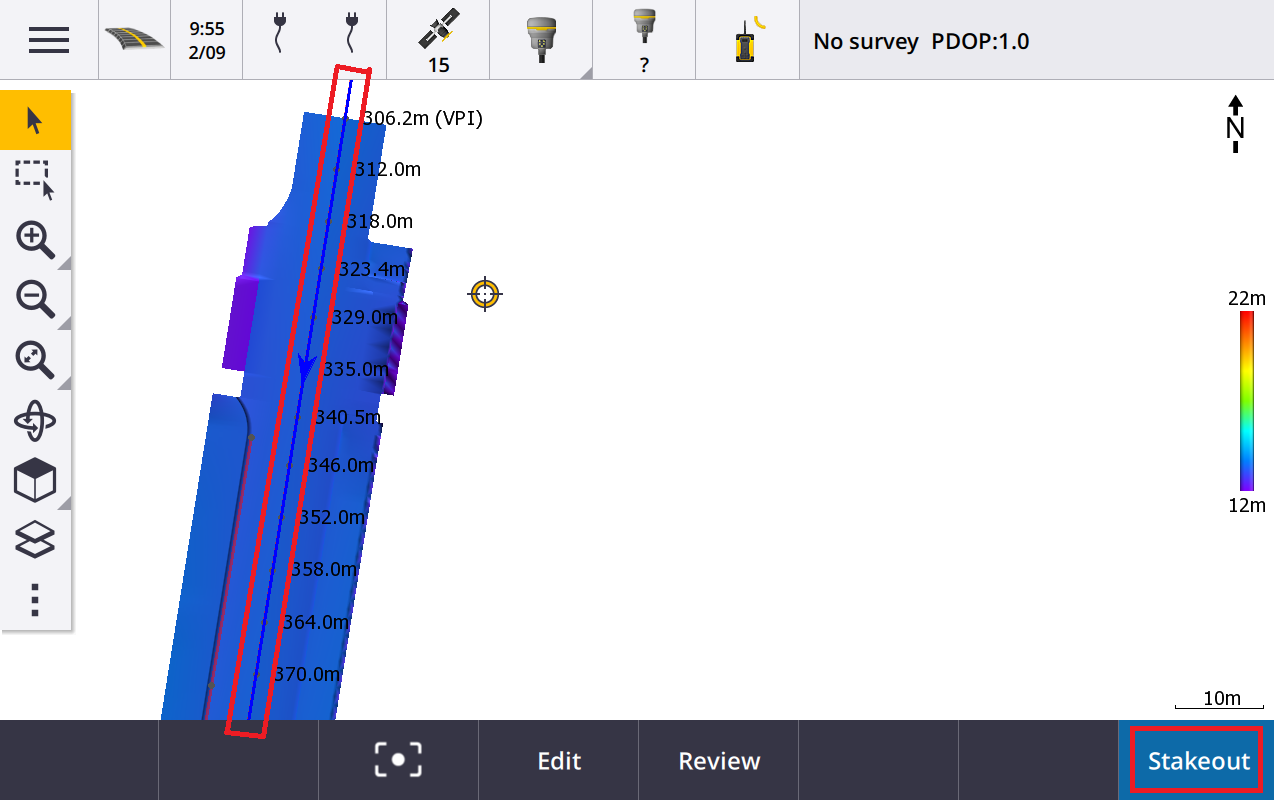Open the hamburger main menu
This screenshot has width=1274, height=800.
(49, 40)
